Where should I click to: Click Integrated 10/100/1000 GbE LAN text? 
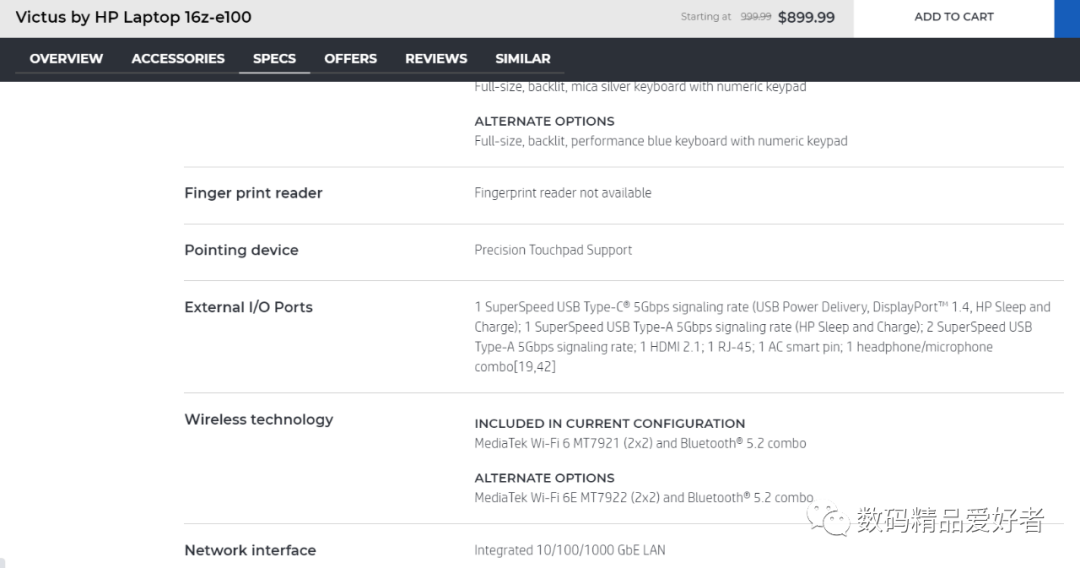(570, 550)
